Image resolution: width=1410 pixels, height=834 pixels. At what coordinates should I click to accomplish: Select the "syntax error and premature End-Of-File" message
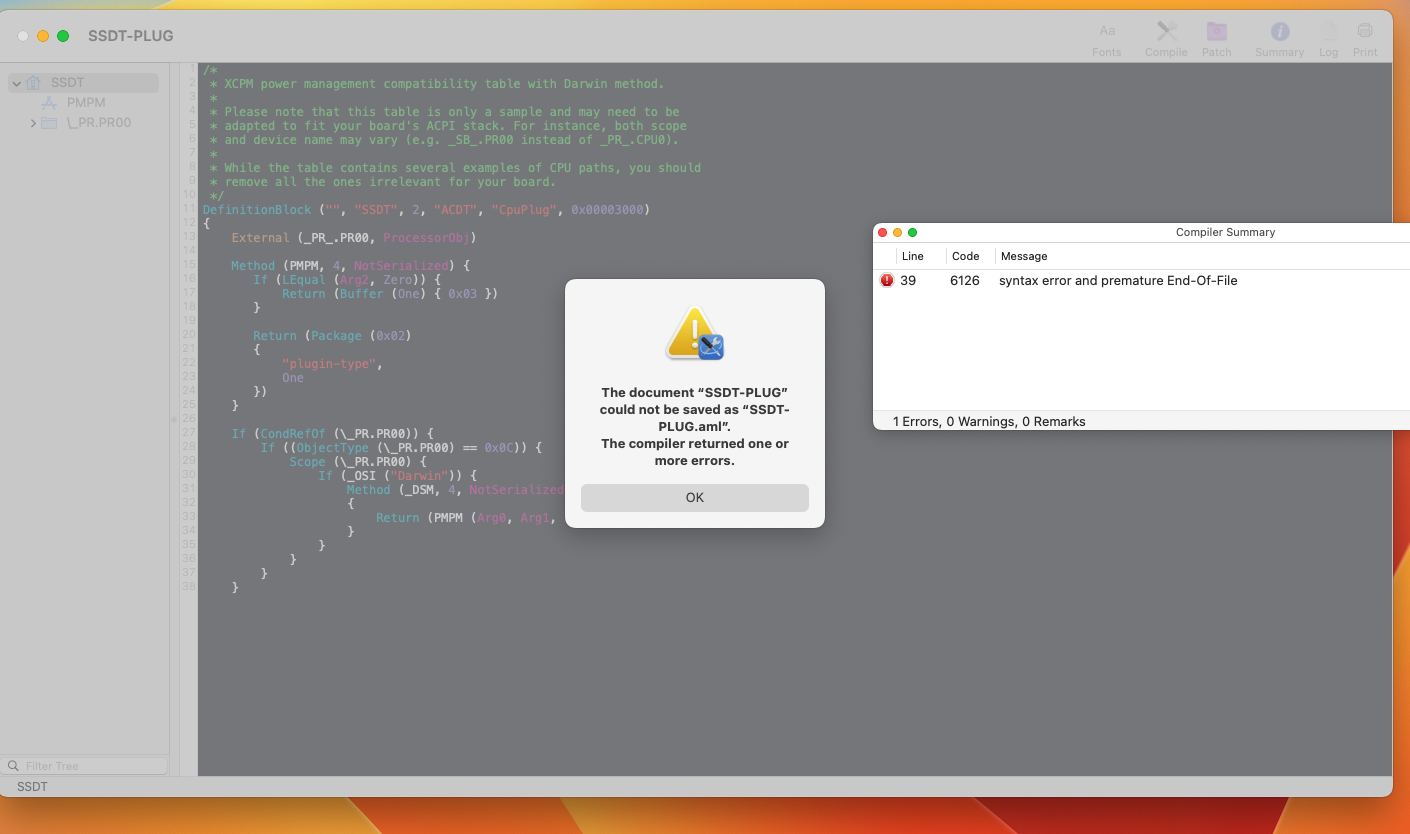click(x=1118, y=281)
